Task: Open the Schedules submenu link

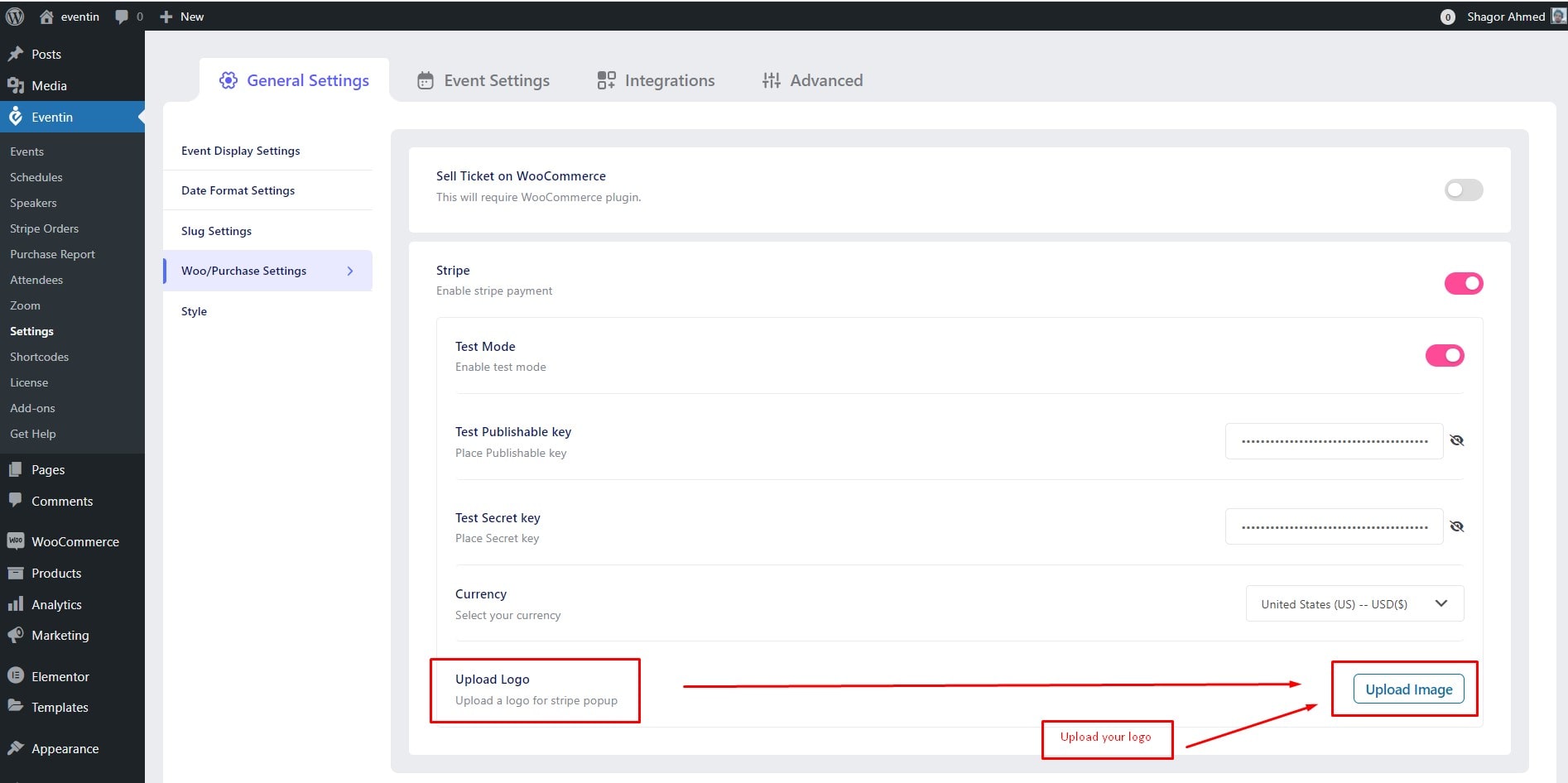Action: 36,177
